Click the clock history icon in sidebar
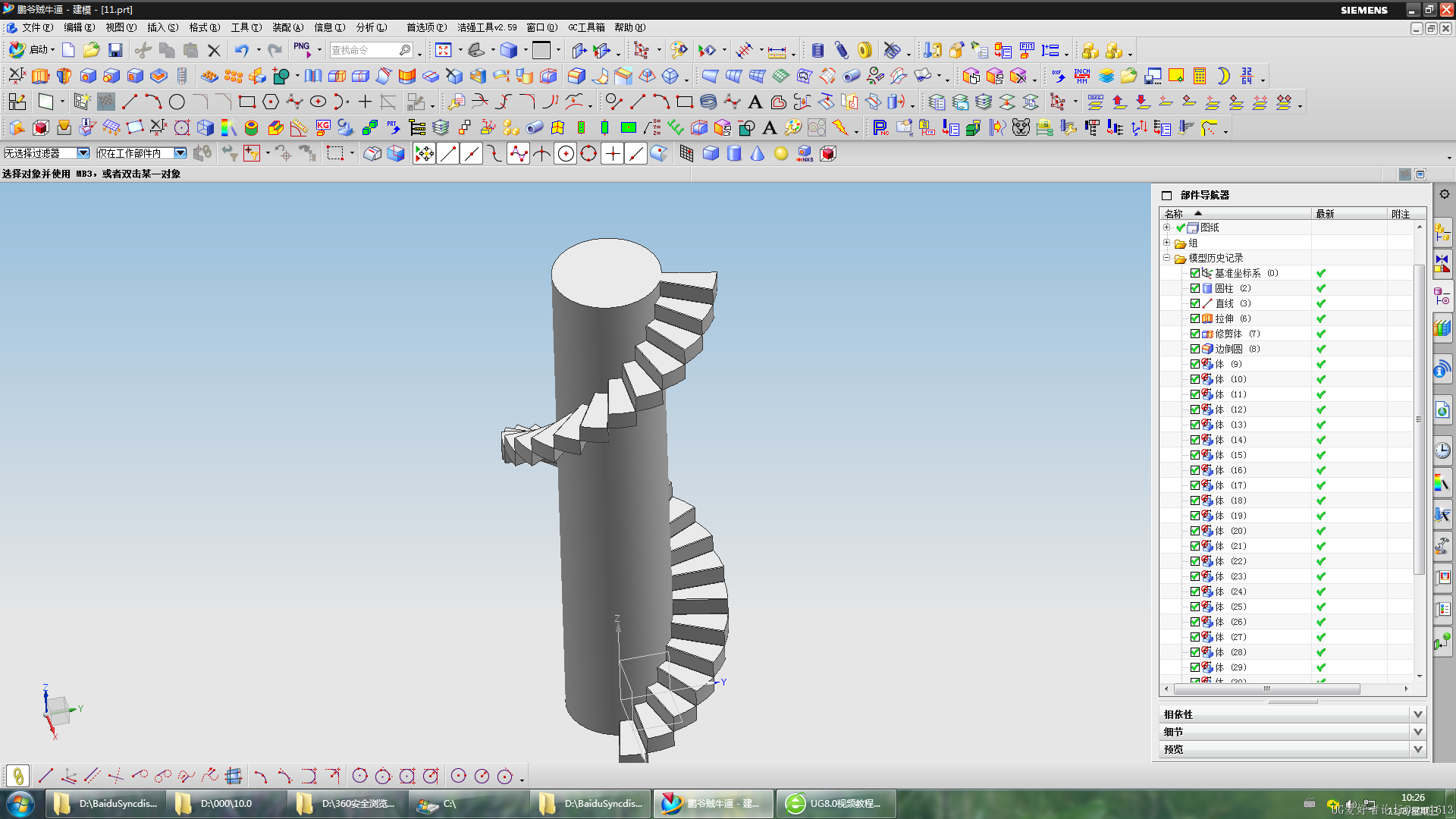This screenshot has height=819, width=1456. (x=1442, y=450)
